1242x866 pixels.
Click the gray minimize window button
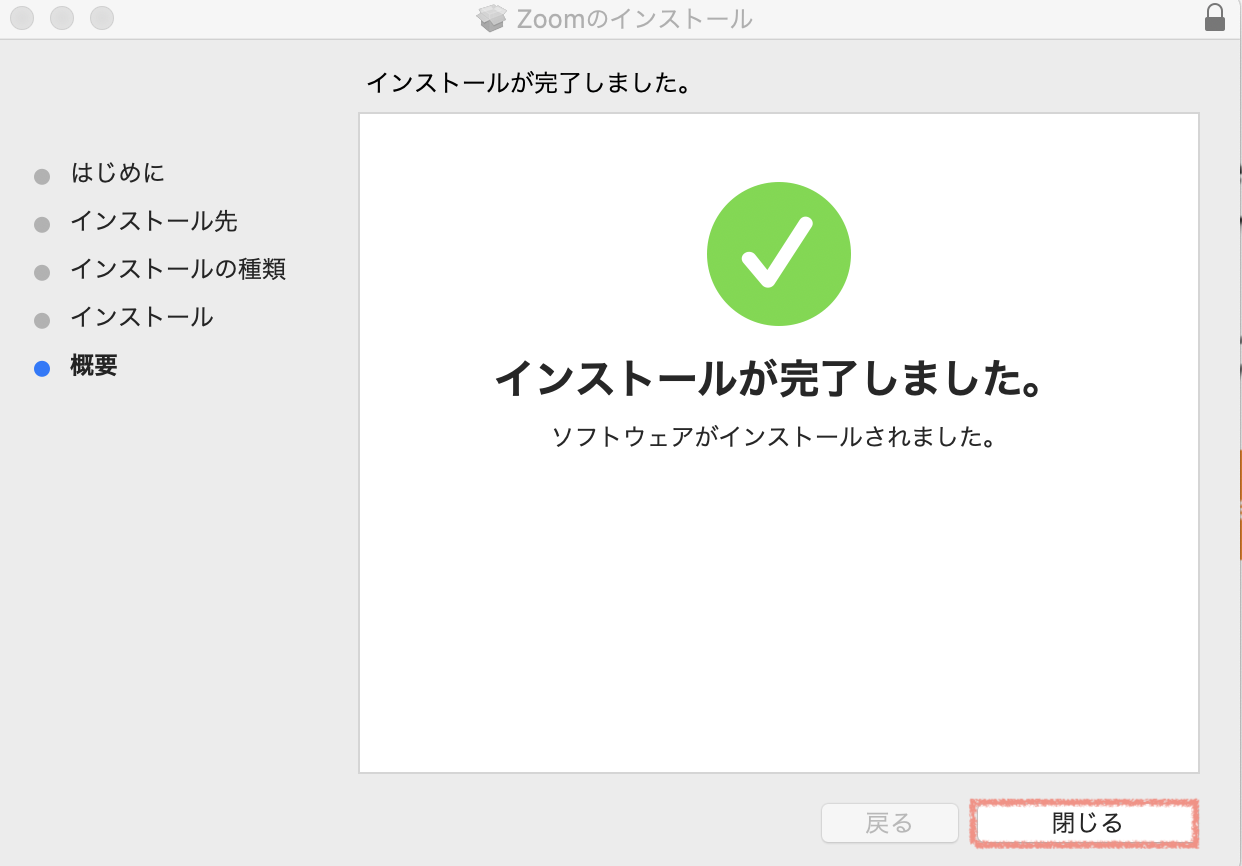62,18
